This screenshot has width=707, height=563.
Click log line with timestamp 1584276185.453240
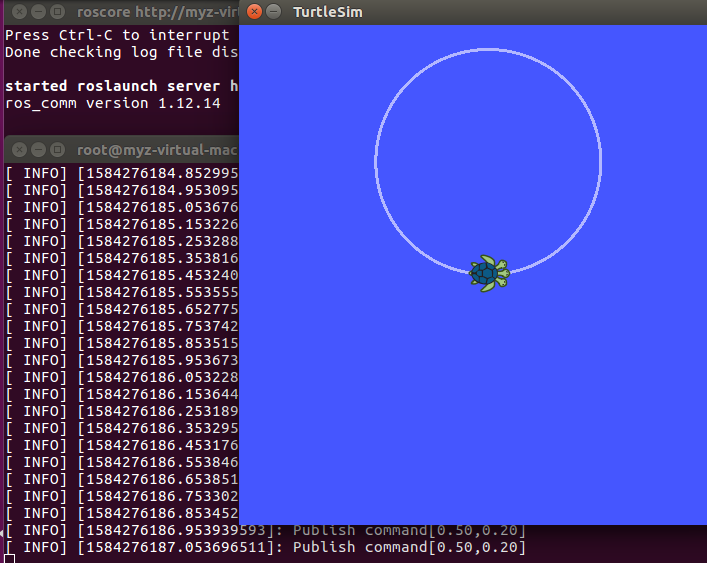pos(122,275)
